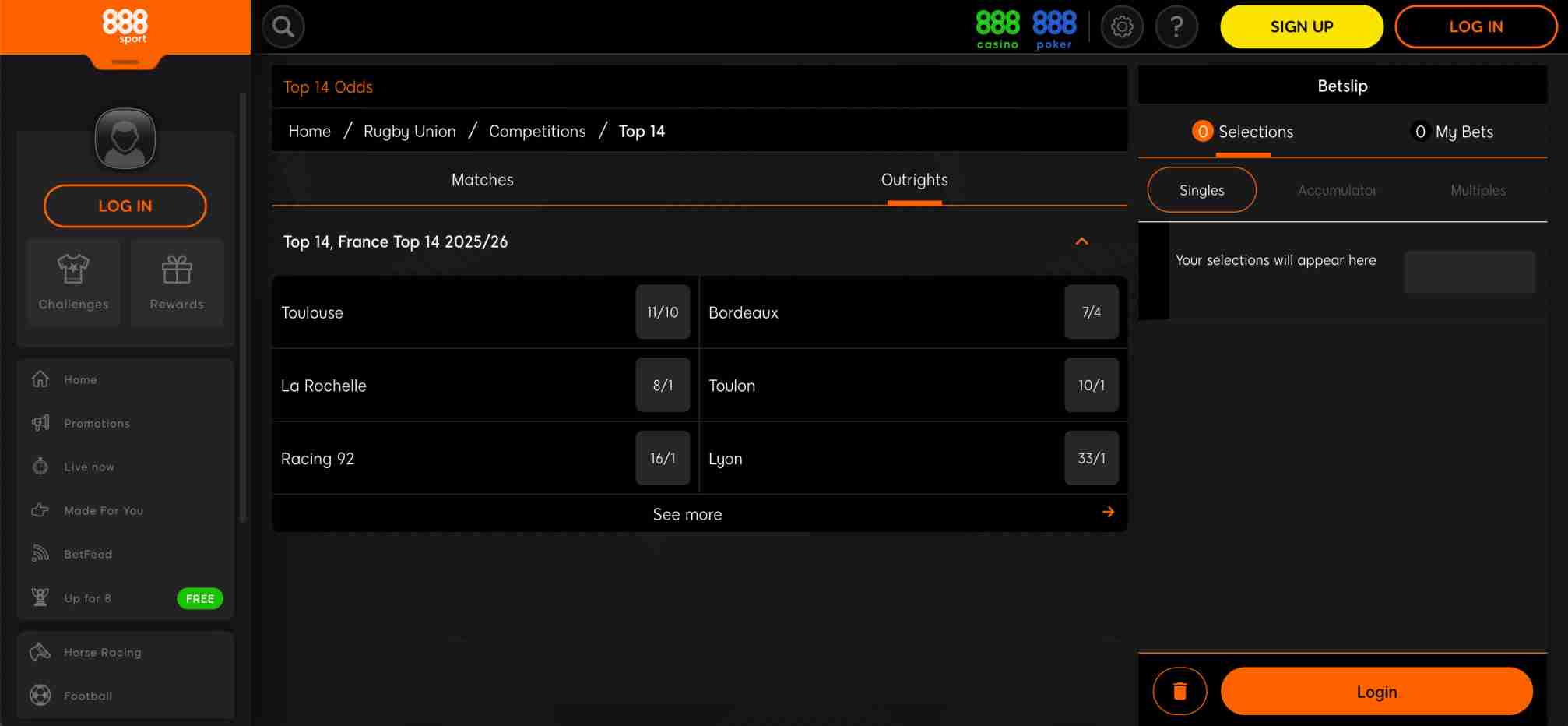Click the user avatar icon
The width and height of the screenshot is (1568, 726).
pyautogui.click(x=125, y=139)
